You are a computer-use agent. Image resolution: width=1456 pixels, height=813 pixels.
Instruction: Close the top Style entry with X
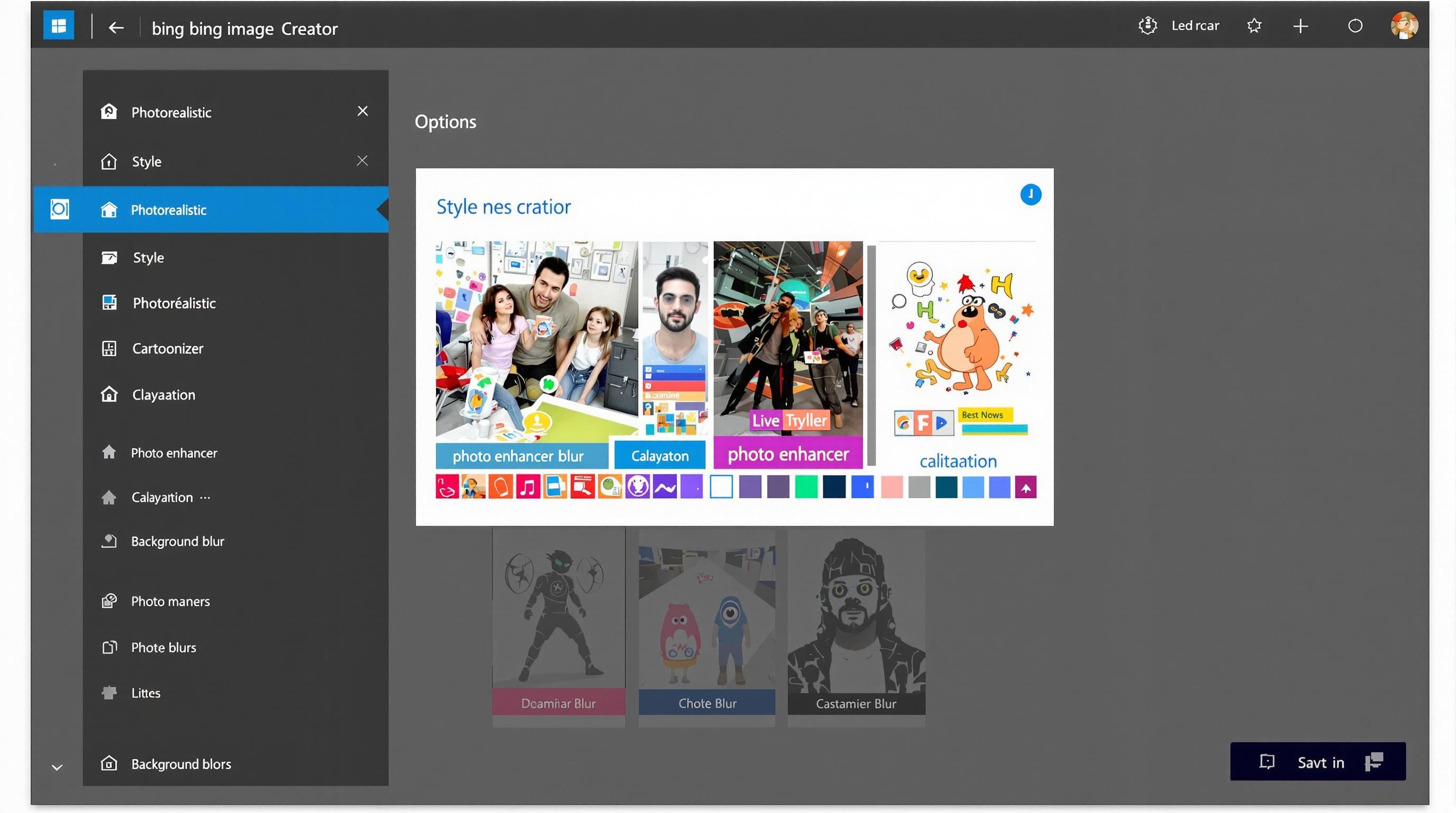coord(362,160)
